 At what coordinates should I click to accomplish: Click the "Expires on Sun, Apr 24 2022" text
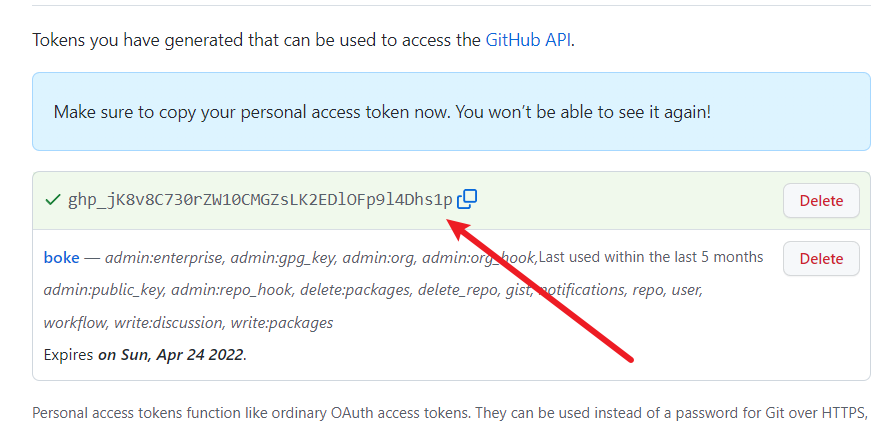(145, 354)
